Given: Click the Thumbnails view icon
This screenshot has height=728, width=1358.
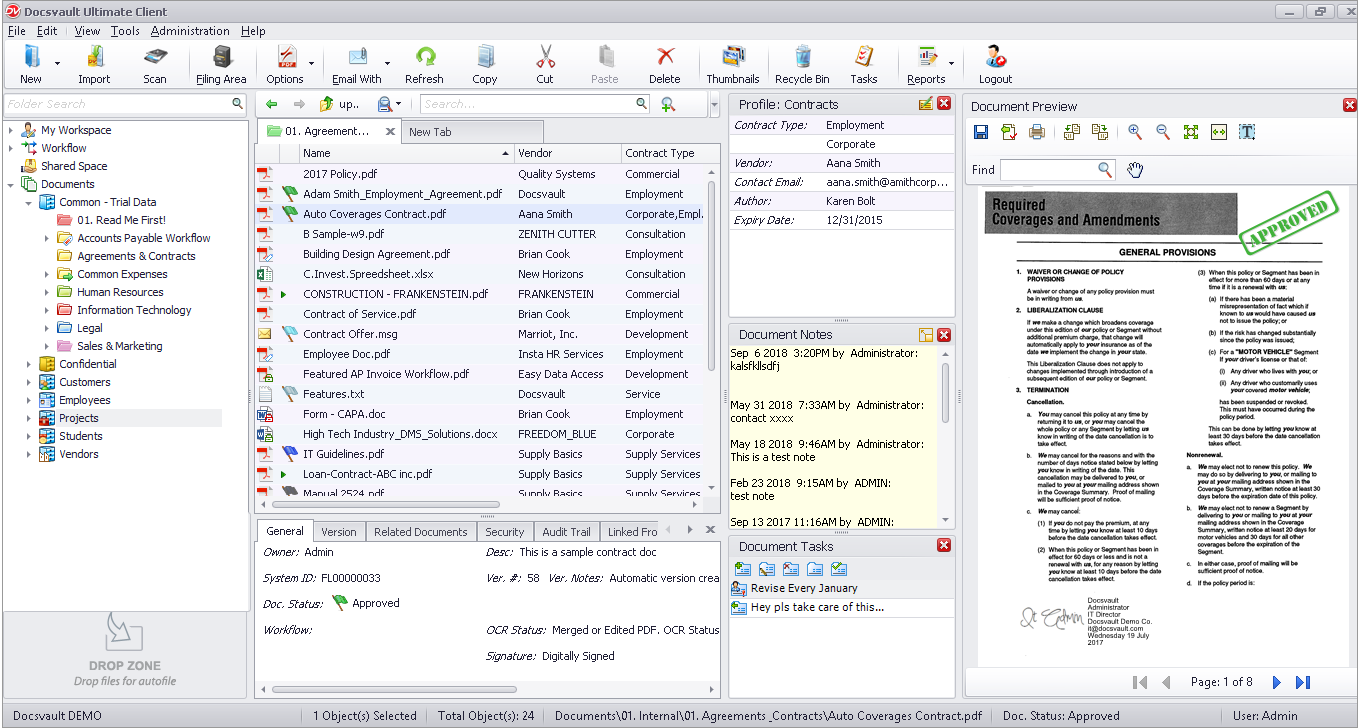Looking at the screenshot, I should click(733, 65).
